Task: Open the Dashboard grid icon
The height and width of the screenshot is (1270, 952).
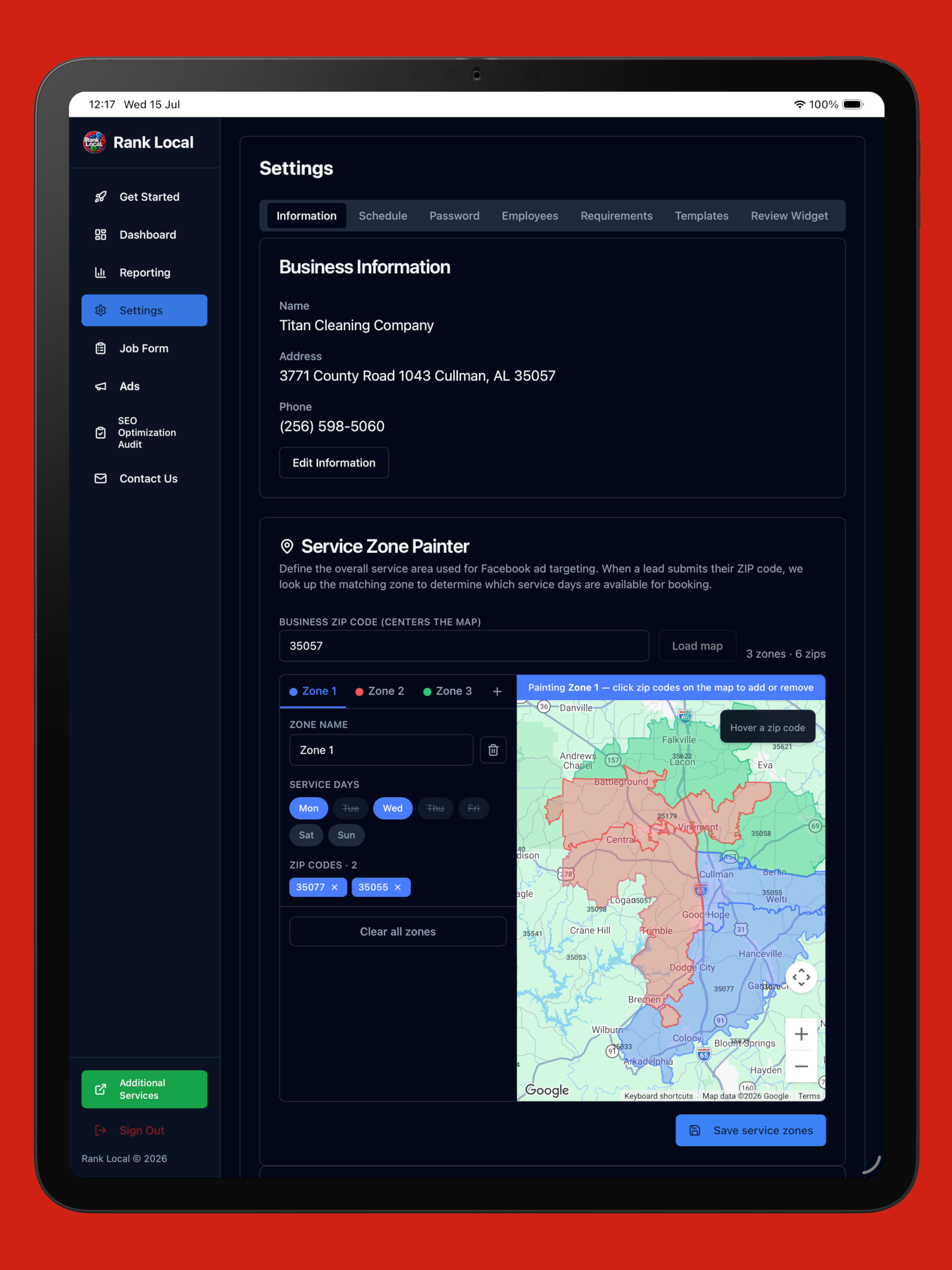Action: pos(100,235)
